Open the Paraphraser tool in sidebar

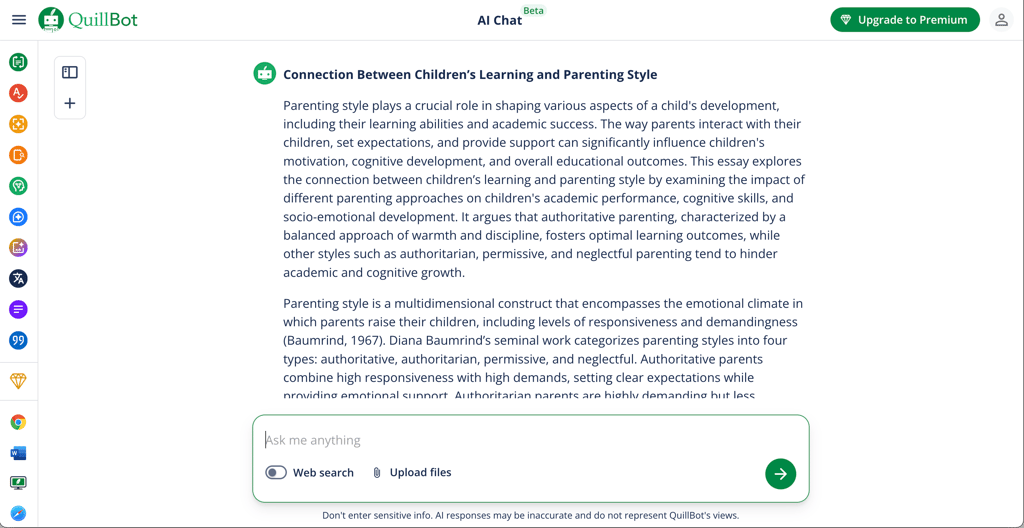pos(18,62)
